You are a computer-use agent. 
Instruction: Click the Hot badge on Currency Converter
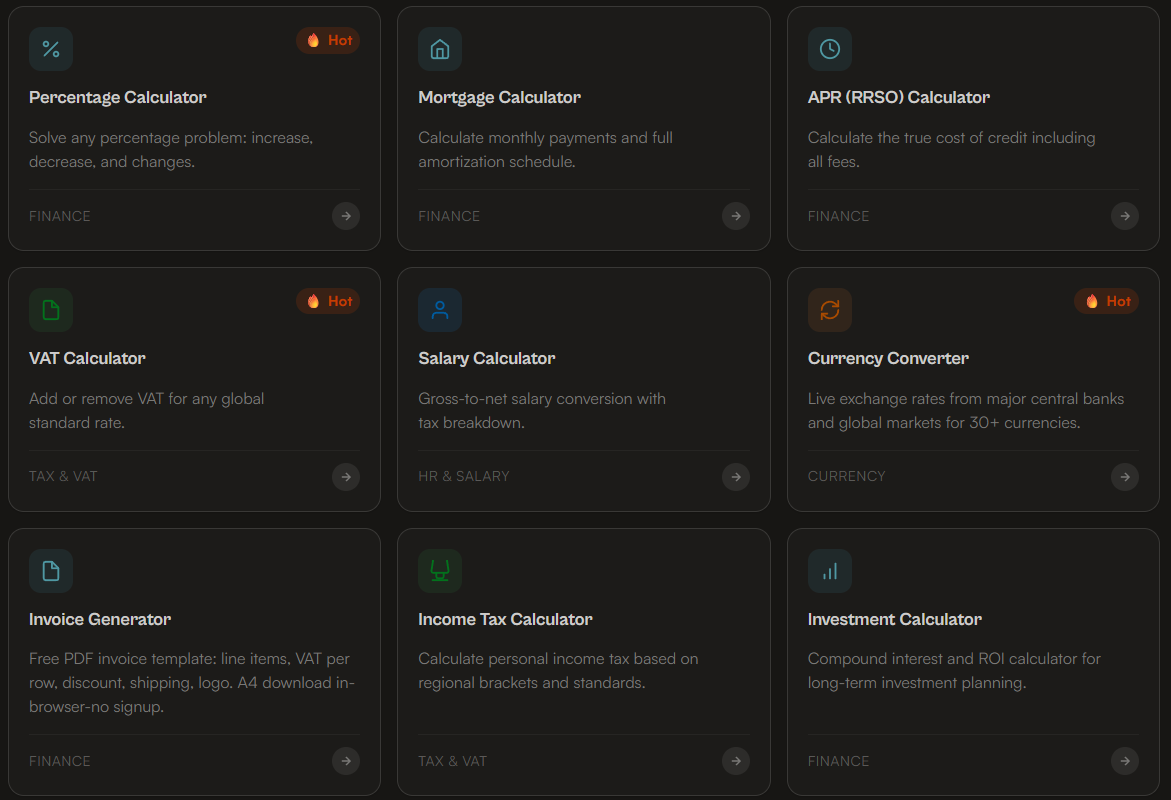[1107, 301]
